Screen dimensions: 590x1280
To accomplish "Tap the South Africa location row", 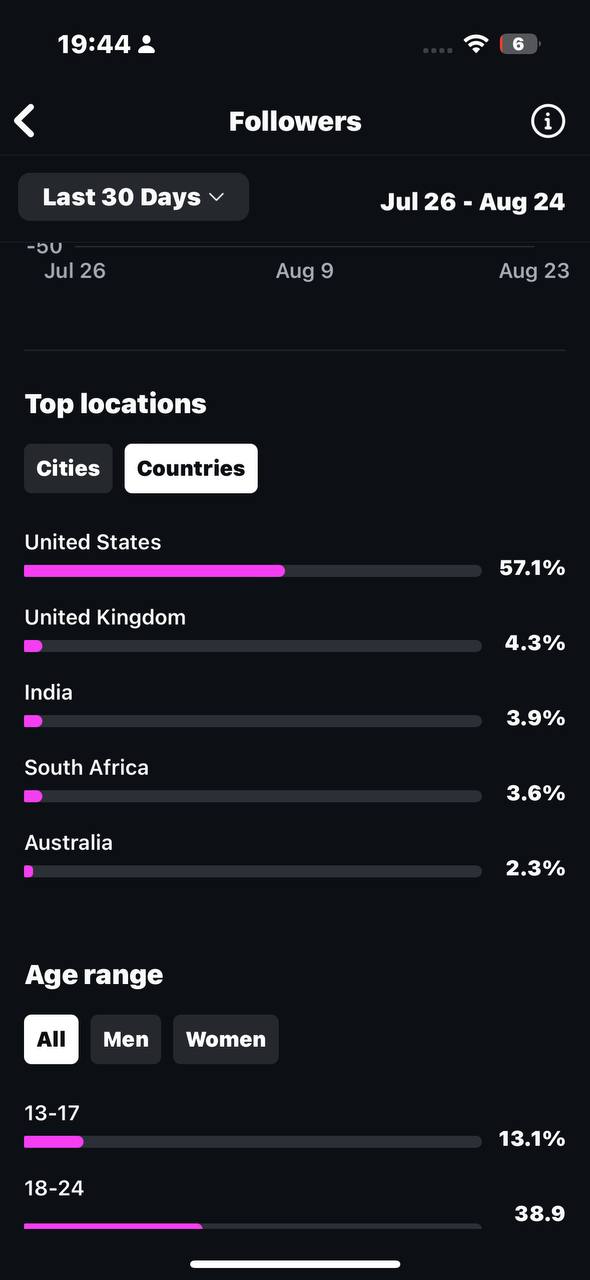I will 295,781.
